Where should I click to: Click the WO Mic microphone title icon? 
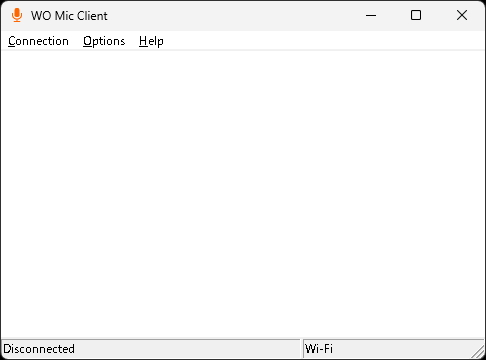17,15
